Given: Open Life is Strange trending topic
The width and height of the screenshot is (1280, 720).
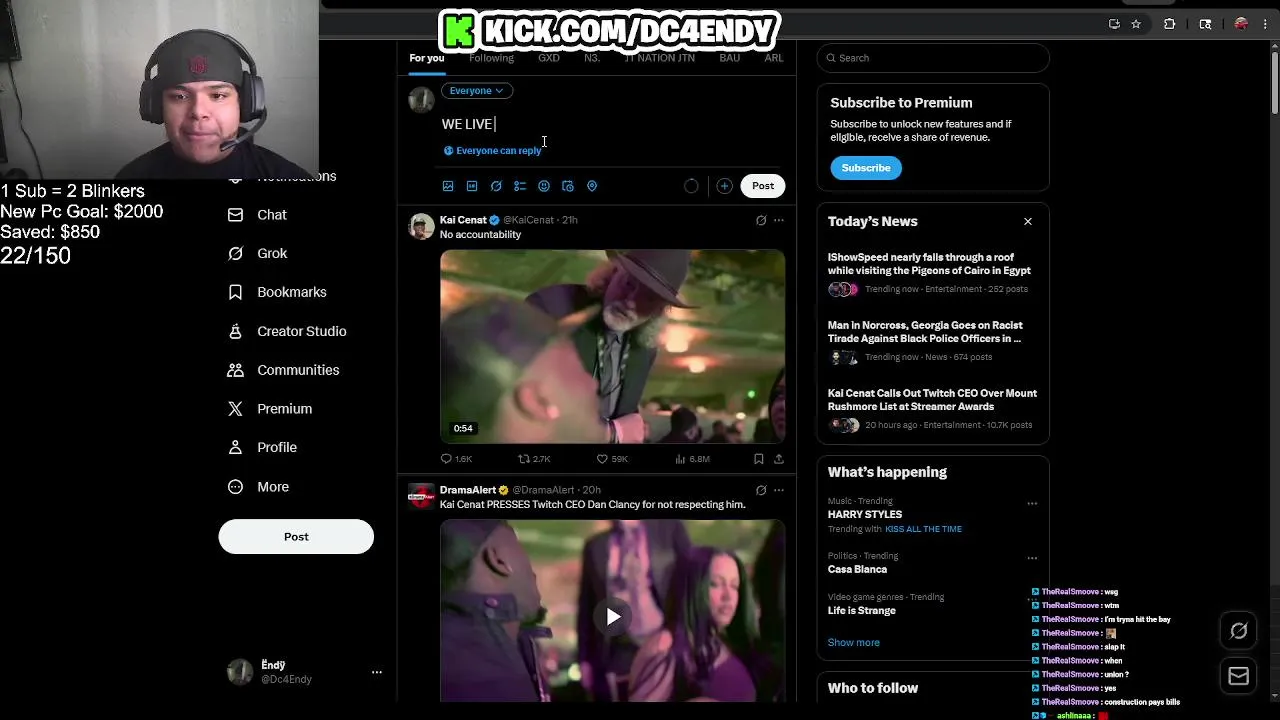Looking at the screenshot, I should (862, 611).
